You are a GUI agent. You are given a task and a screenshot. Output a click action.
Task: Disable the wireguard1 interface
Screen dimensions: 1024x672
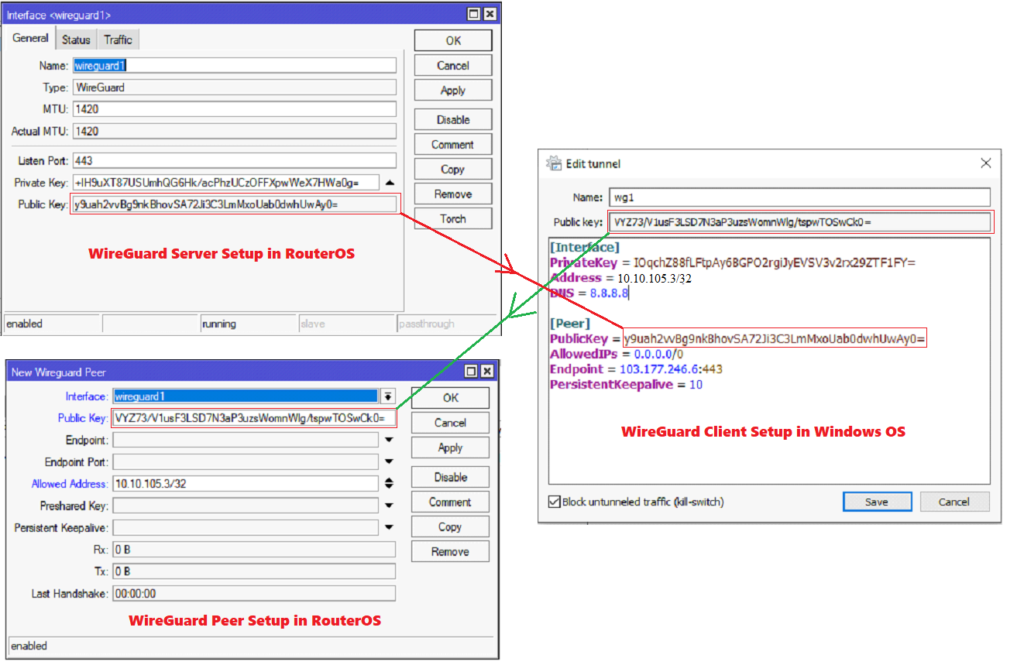452,119
